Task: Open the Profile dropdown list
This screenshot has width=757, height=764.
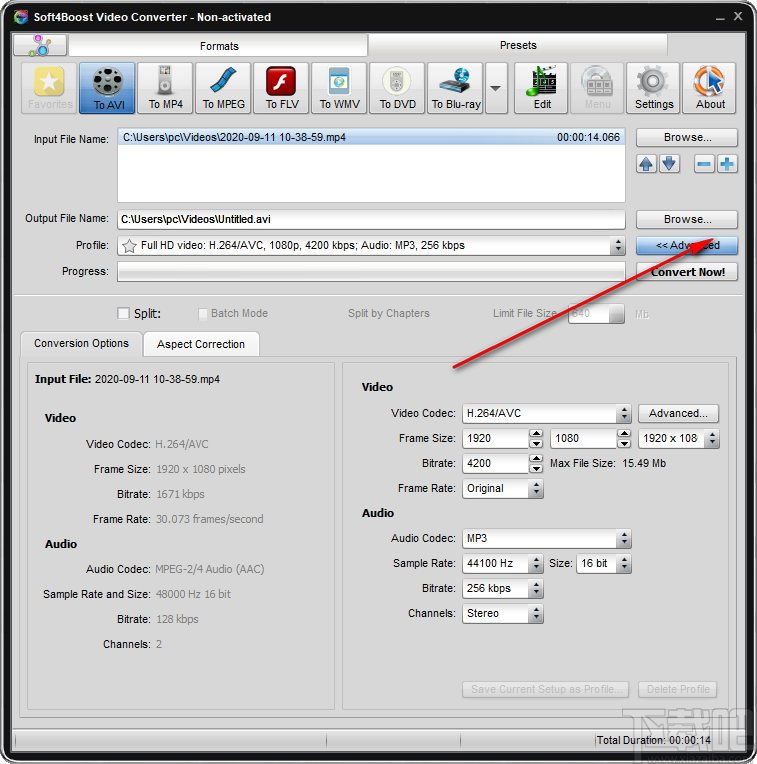Action: 618,246
